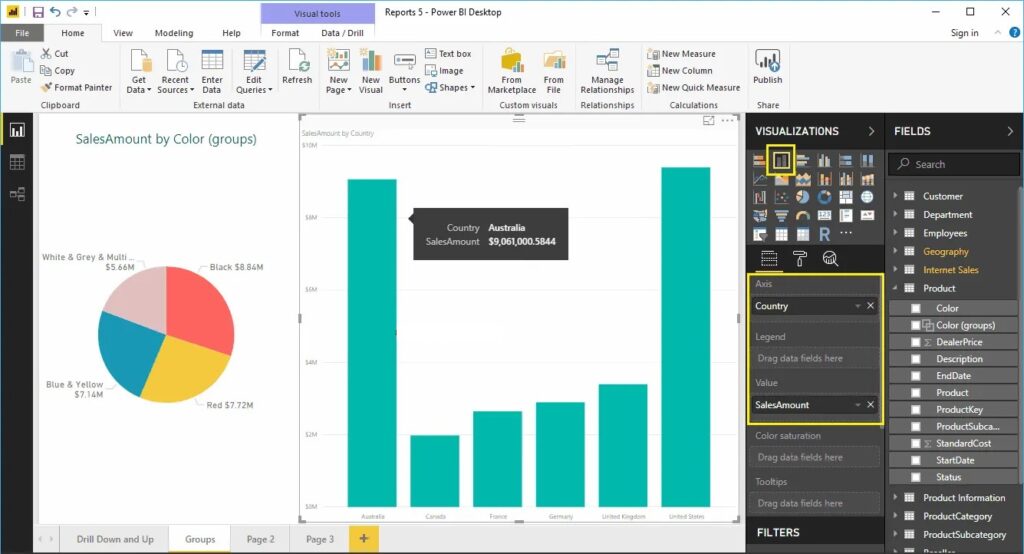Open the SalesAmount value field dropdown

coord(857,405)
